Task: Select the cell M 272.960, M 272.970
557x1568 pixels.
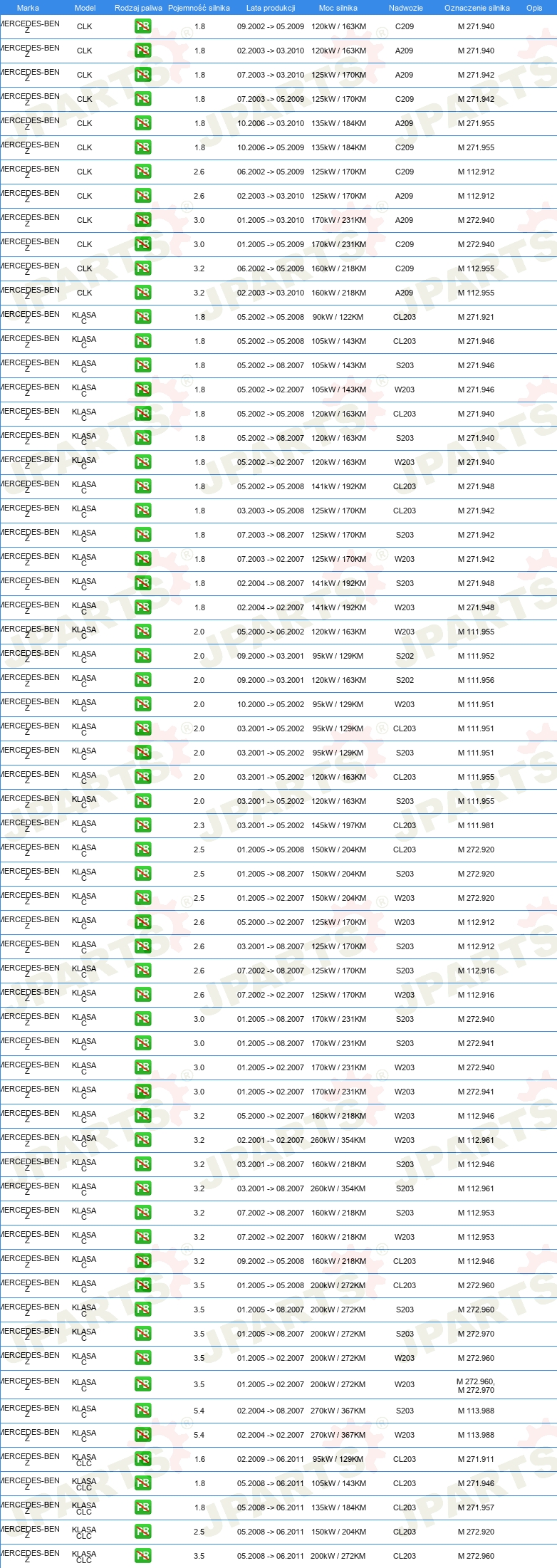Action: click(x=476, y=1385)
